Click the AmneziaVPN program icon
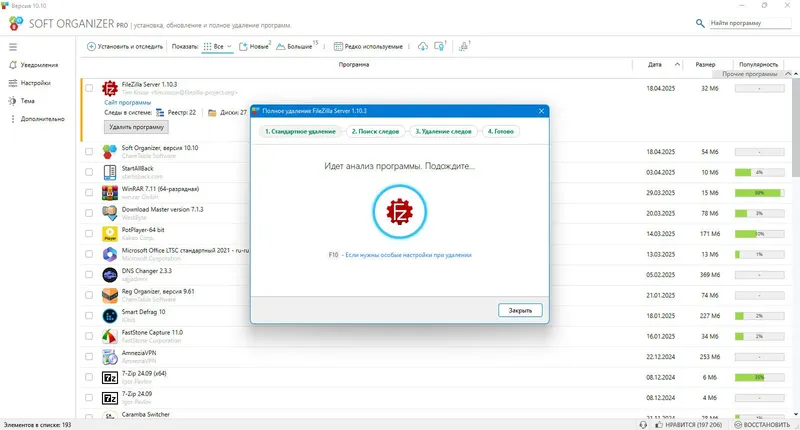This screenshot has width=800, height=430. 110,357
